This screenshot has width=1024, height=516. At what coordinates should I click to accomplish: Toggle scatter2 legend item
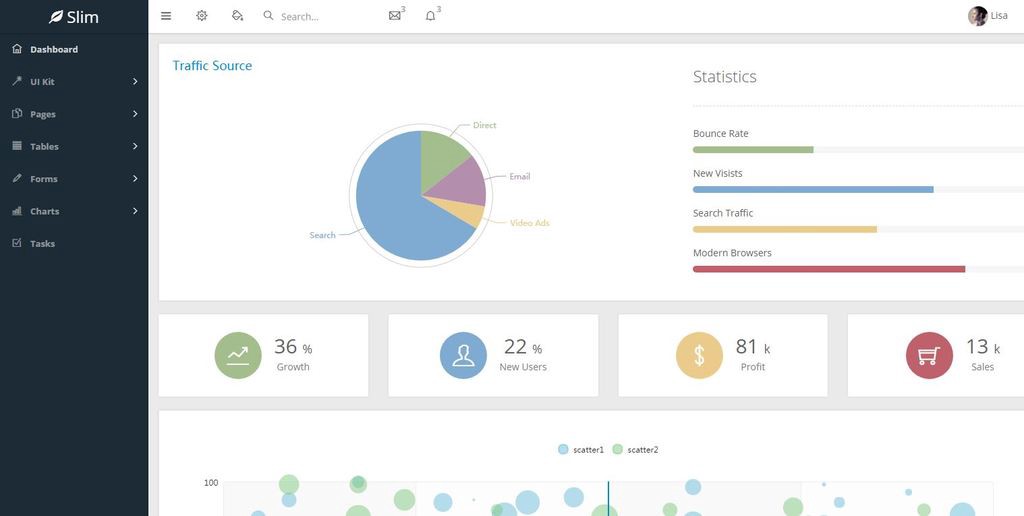point(635,449)
